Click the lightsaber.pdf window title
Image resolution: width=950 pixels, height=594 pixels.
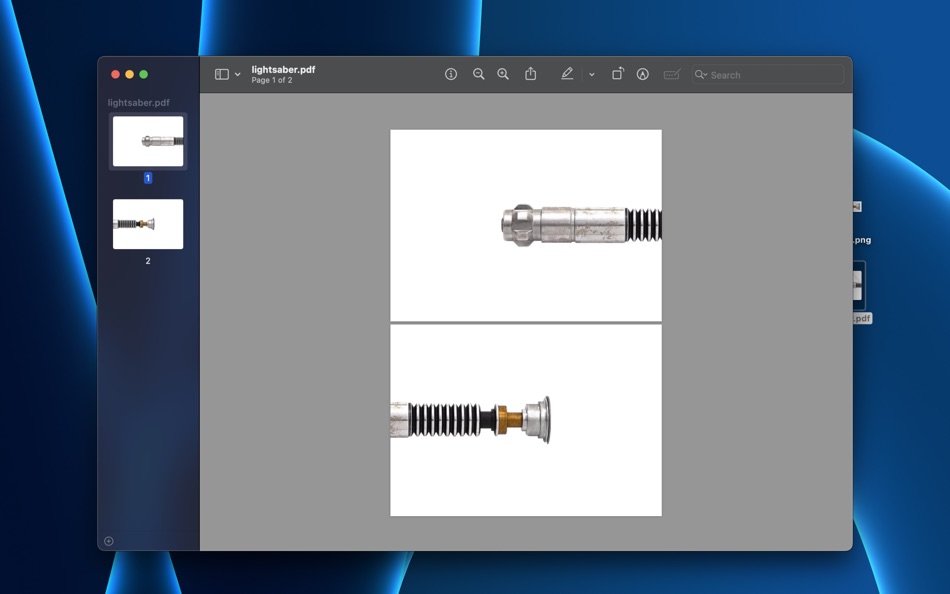[x=283, y=70]
